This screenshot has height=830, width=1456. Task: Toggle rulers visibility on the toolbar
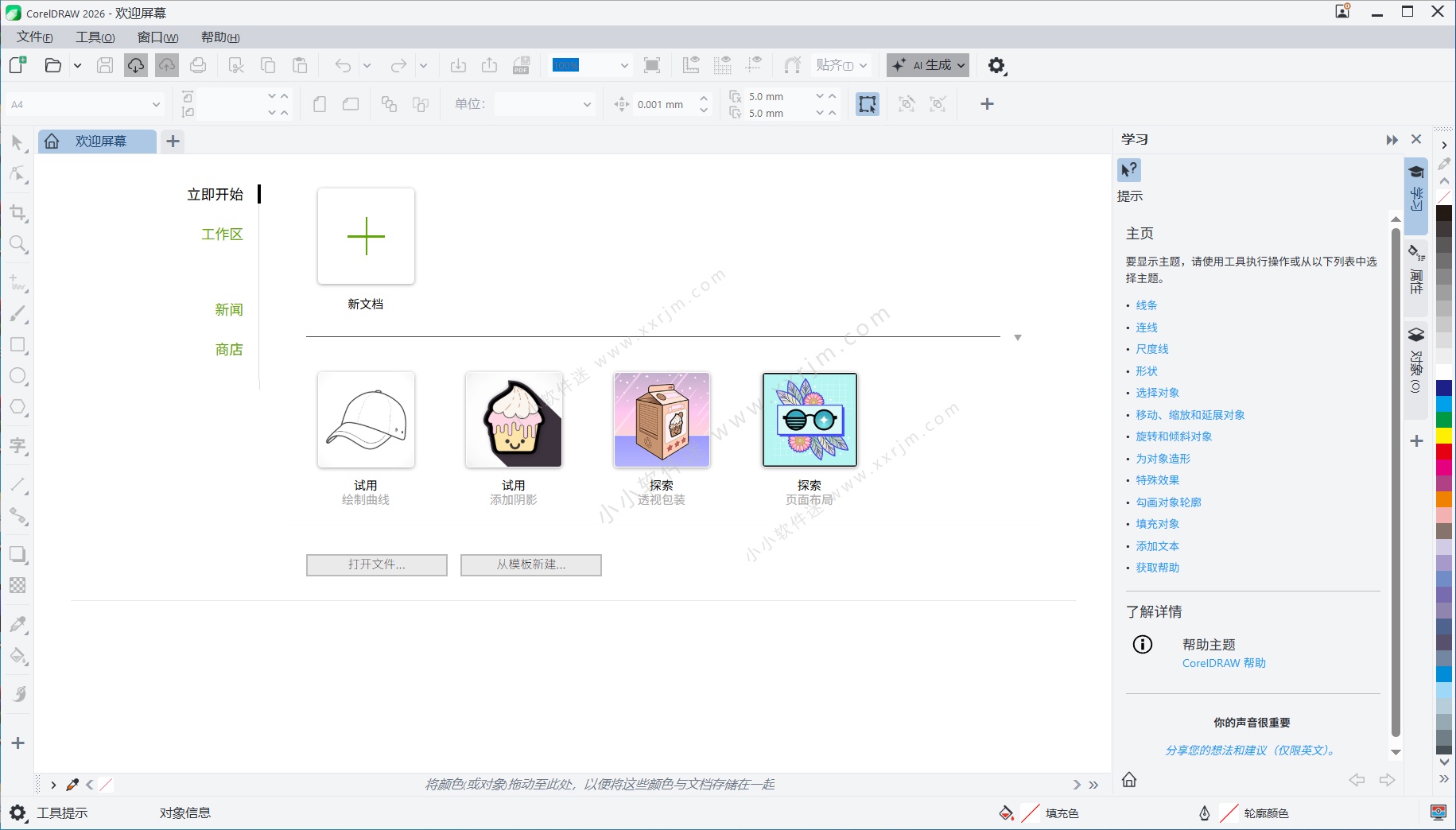pyautogui.click(x=691, y=65)
